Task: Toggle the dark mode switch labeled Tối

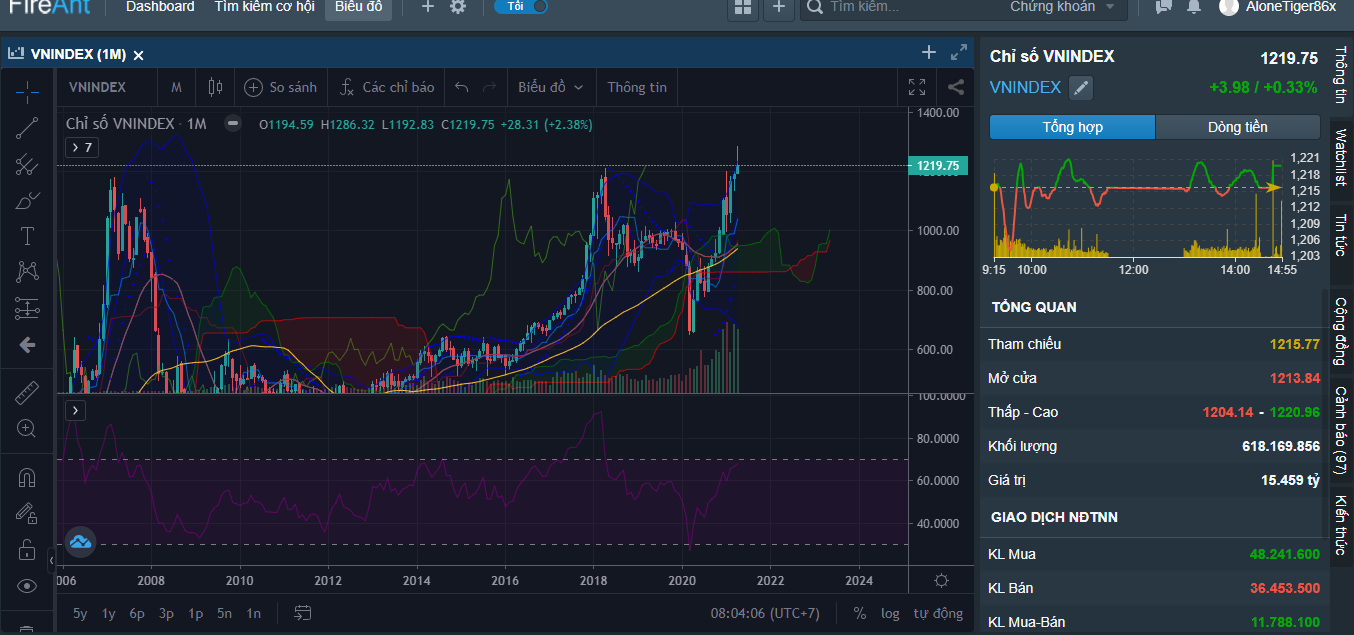Action: pos(522,7)
